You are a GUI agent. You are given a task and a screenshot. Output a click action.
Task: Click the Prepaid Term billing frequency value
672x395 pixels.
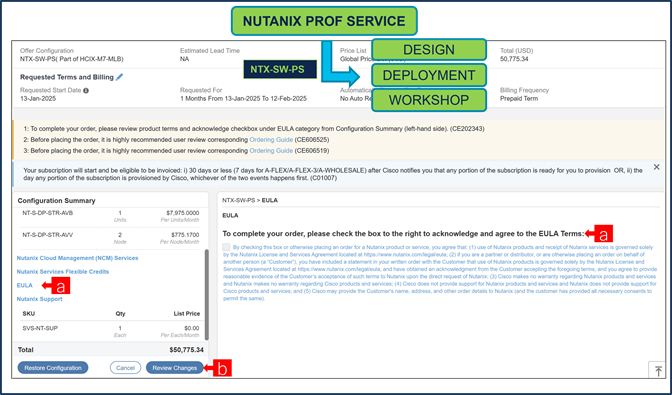tap(519, 99)
